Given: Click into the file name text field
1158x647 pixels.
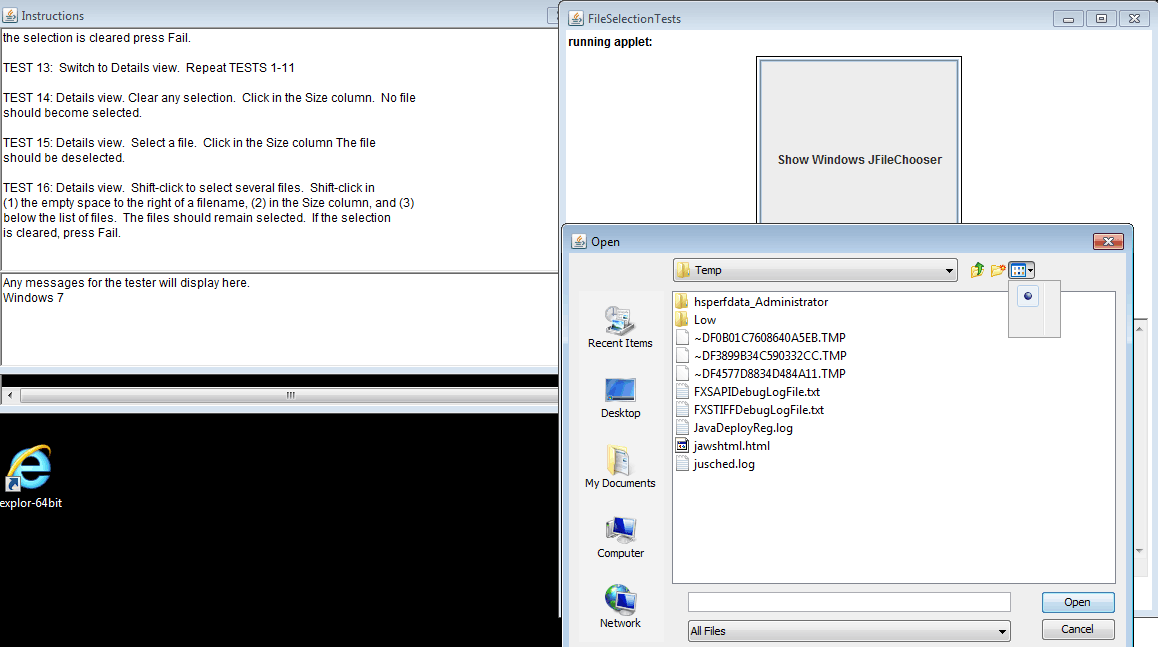Looking at the screenshot, I should coord(849,602).
